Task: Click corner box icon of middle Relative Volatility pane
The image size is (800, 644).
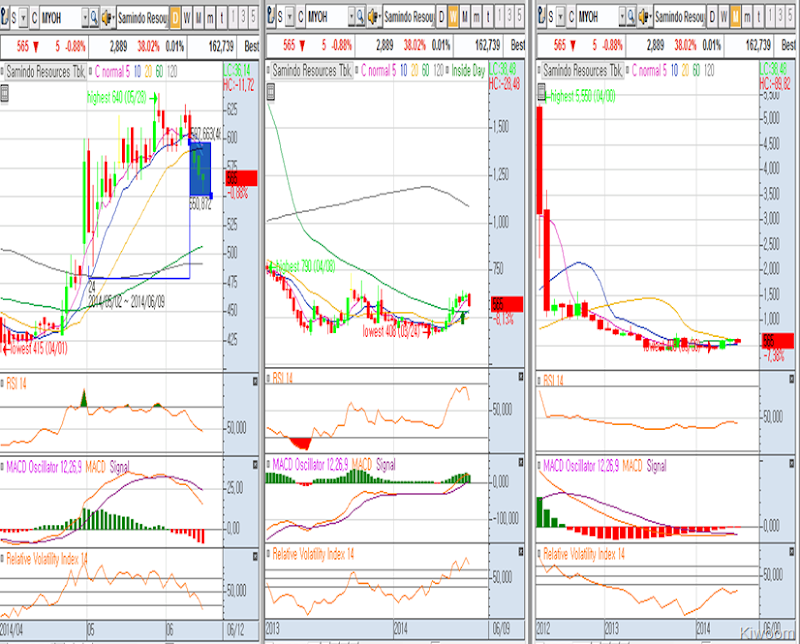Action: click(521, 552)
